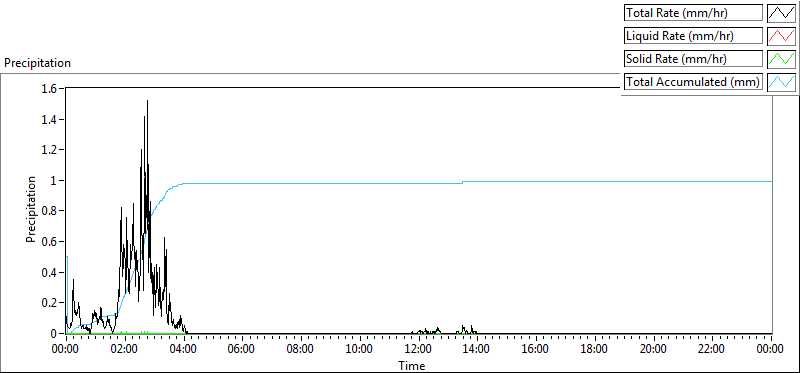Click the 08:00 time axis label
800x373 pixels.
(301, 350)
